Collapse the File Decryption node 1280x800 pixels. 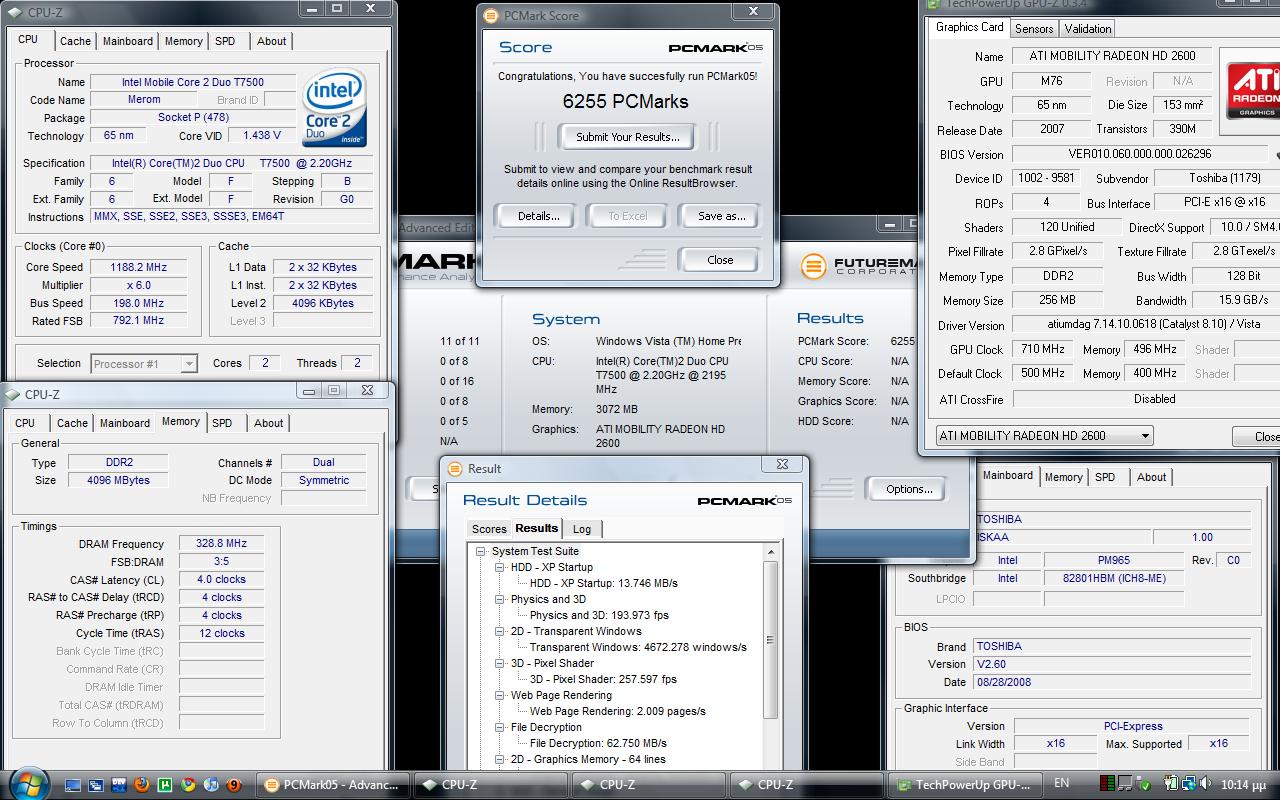point(500,727)
